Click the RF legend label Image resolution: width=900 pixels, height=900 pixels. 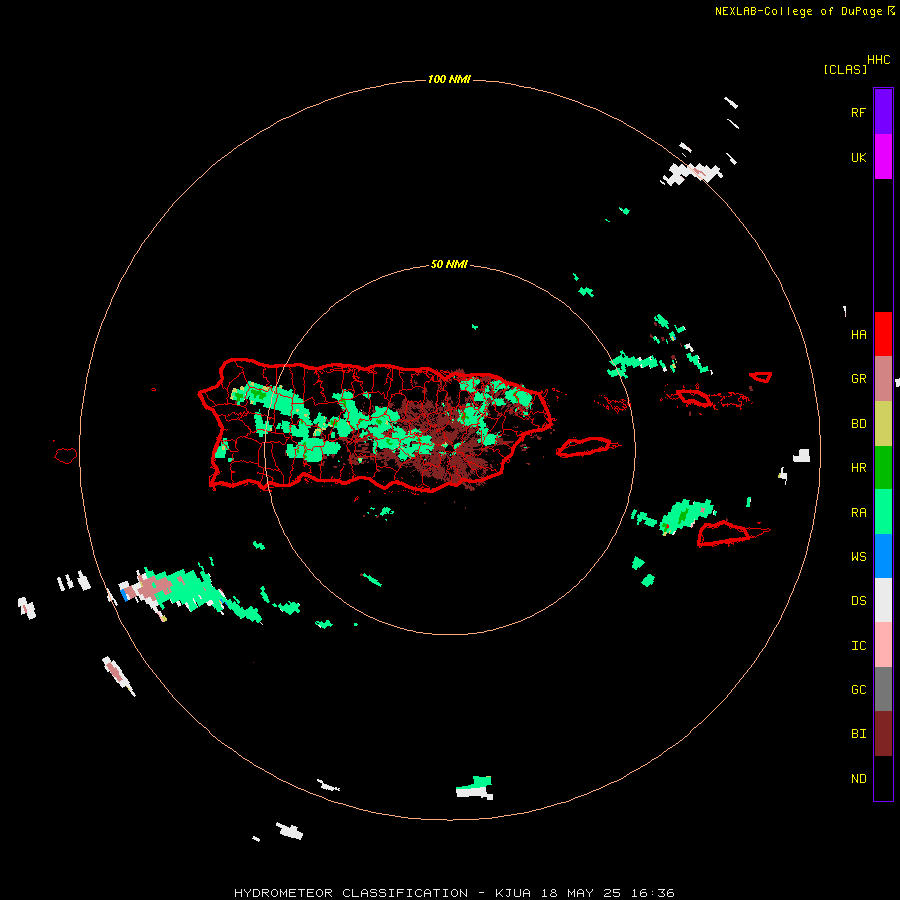tap(858, 112)
